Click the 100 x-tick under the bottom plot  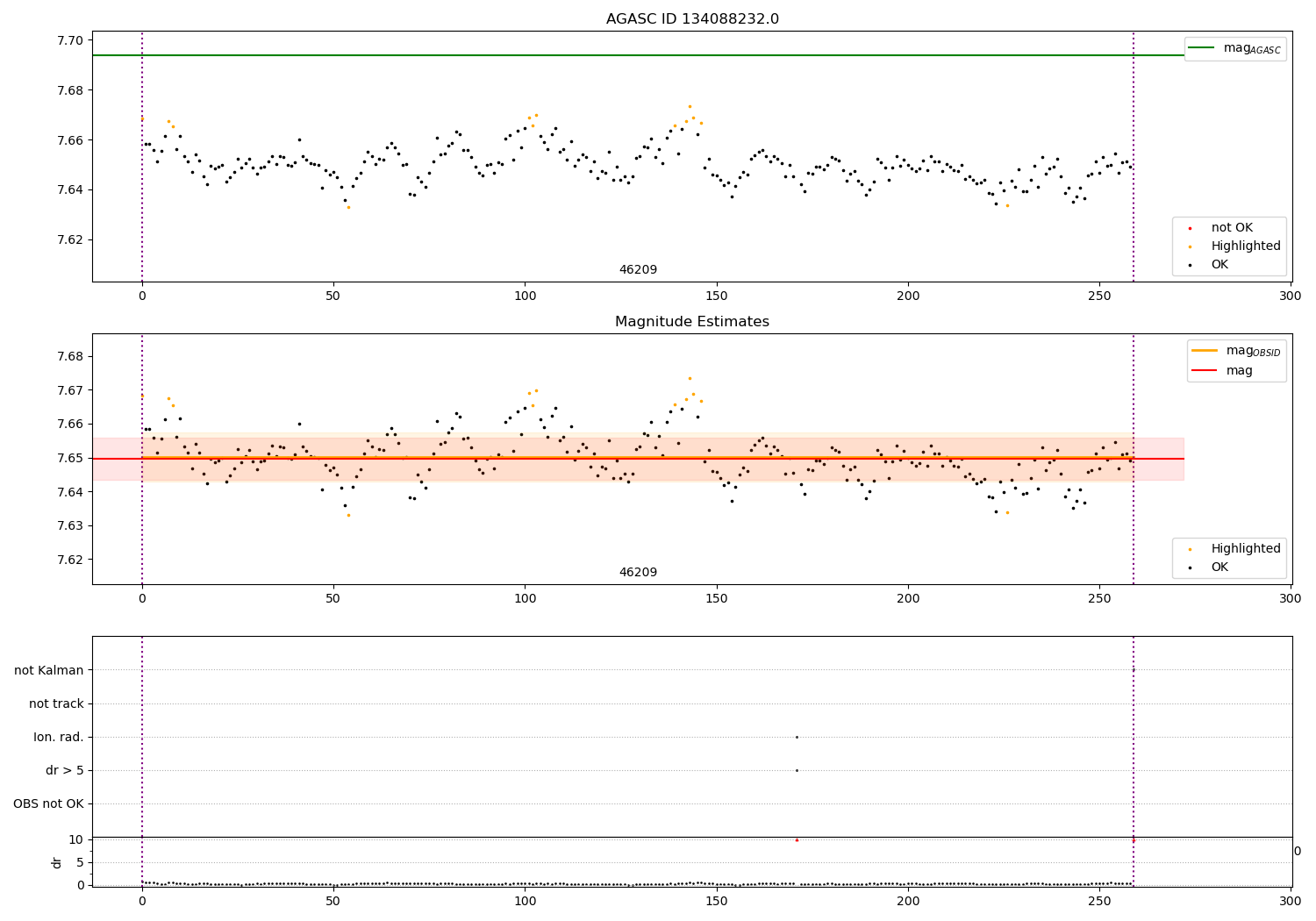(525, 902)
